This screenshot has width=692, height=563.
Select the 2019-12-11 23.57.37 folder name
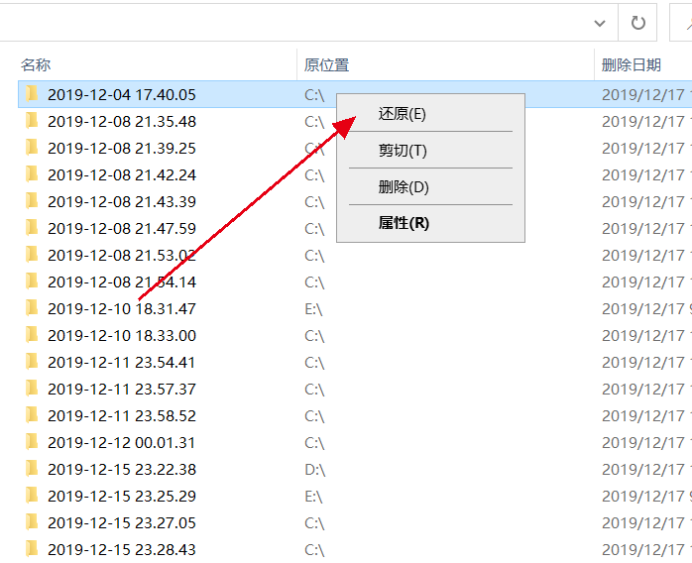pos(121,389)
